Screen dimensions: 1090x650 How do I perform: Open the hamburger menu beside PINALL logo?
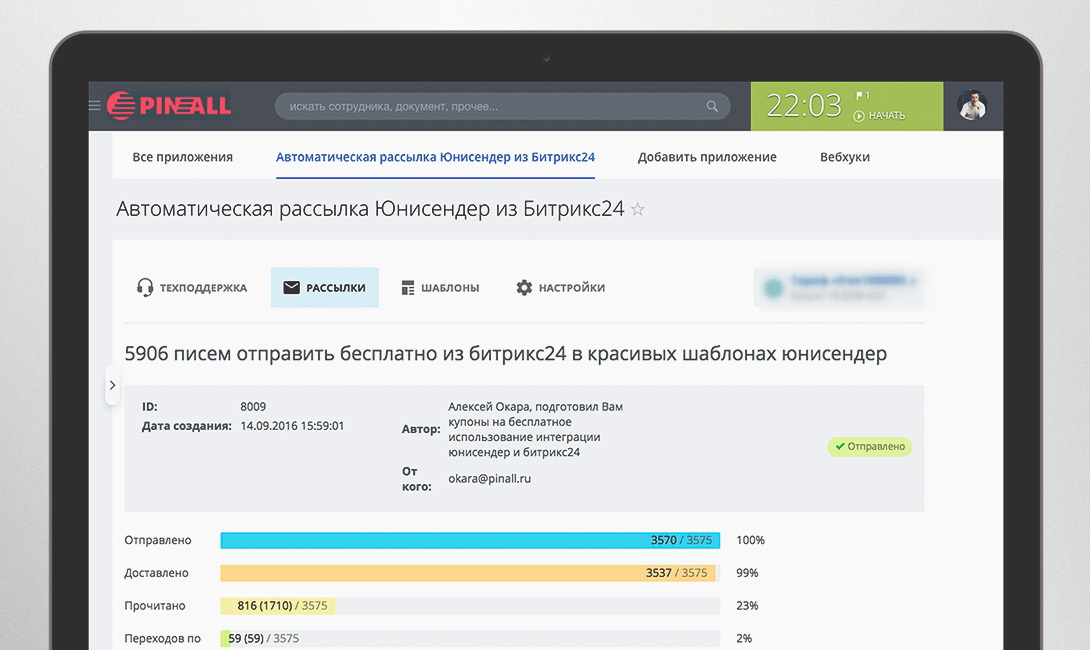click(x=95, y=106)
